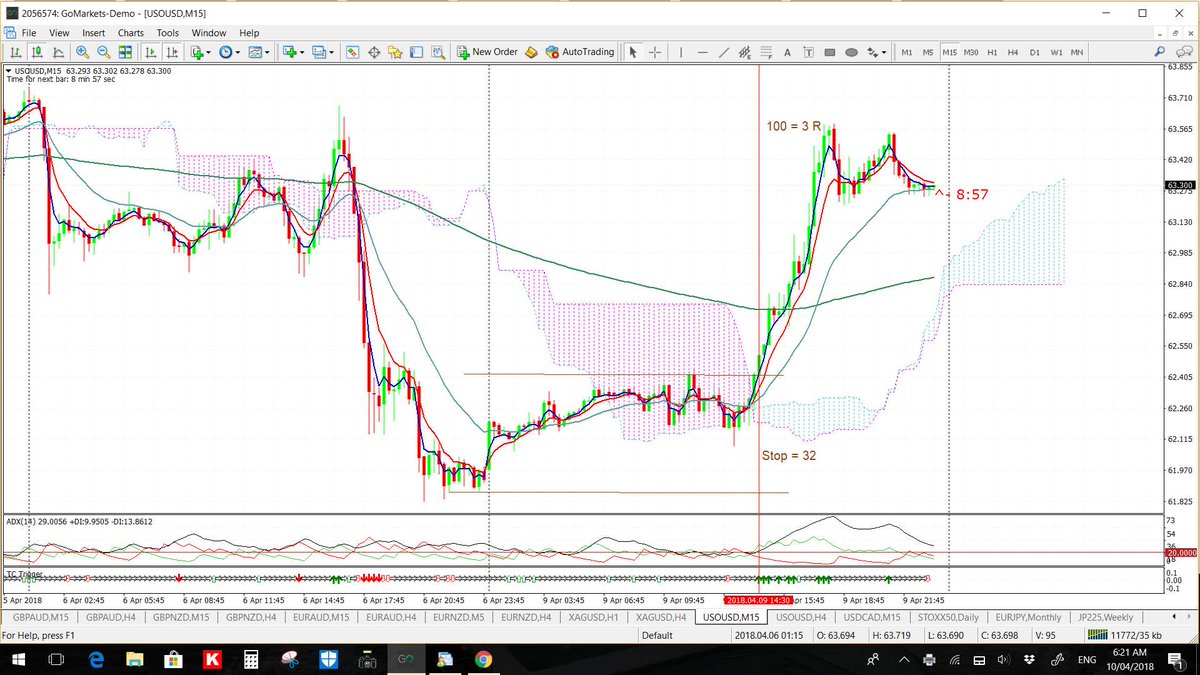1200x675 pixels.
Task: Open the Charts menu
Action: (131, 33)
